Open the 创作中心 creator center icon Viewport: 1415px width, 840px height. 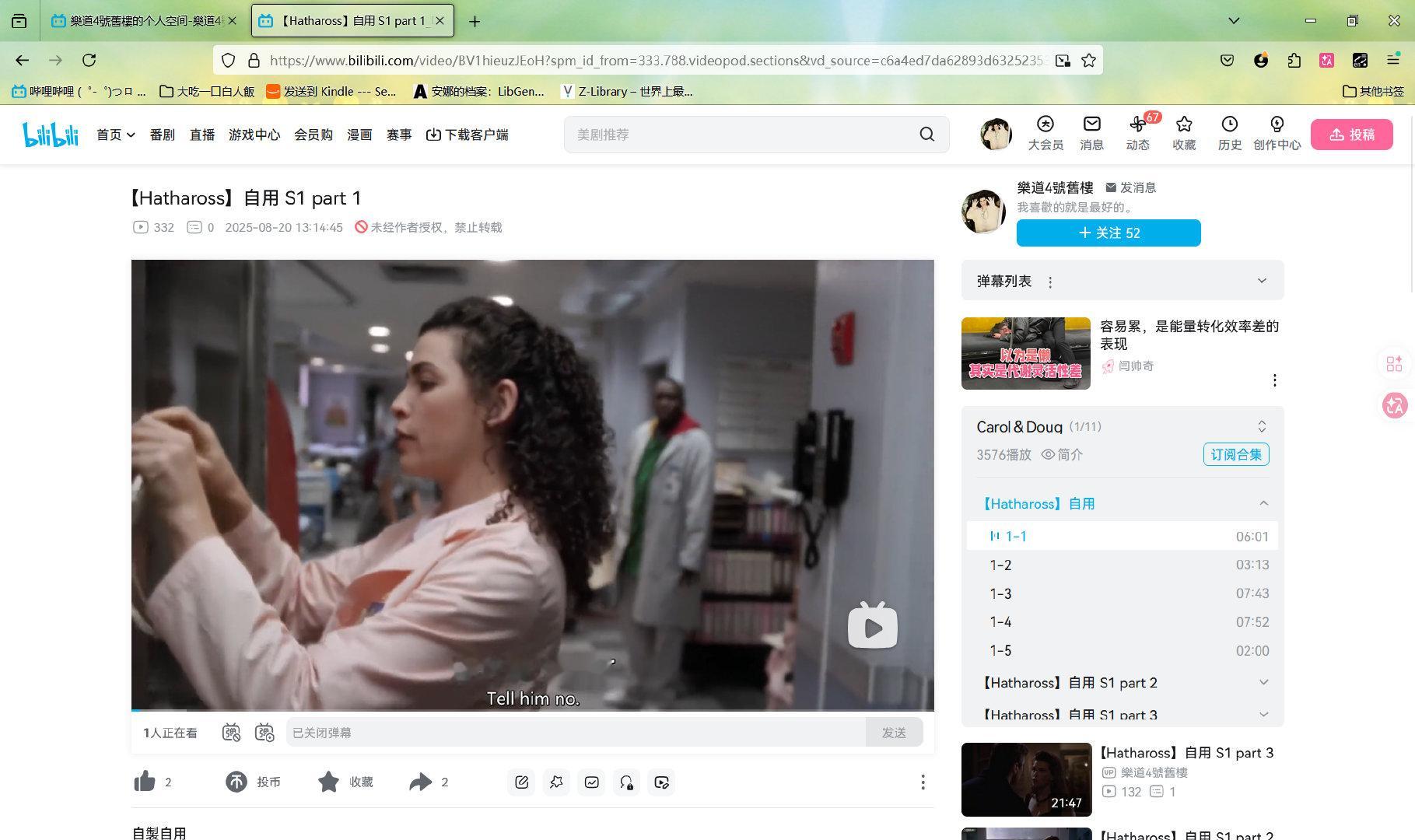point(1277,134)
